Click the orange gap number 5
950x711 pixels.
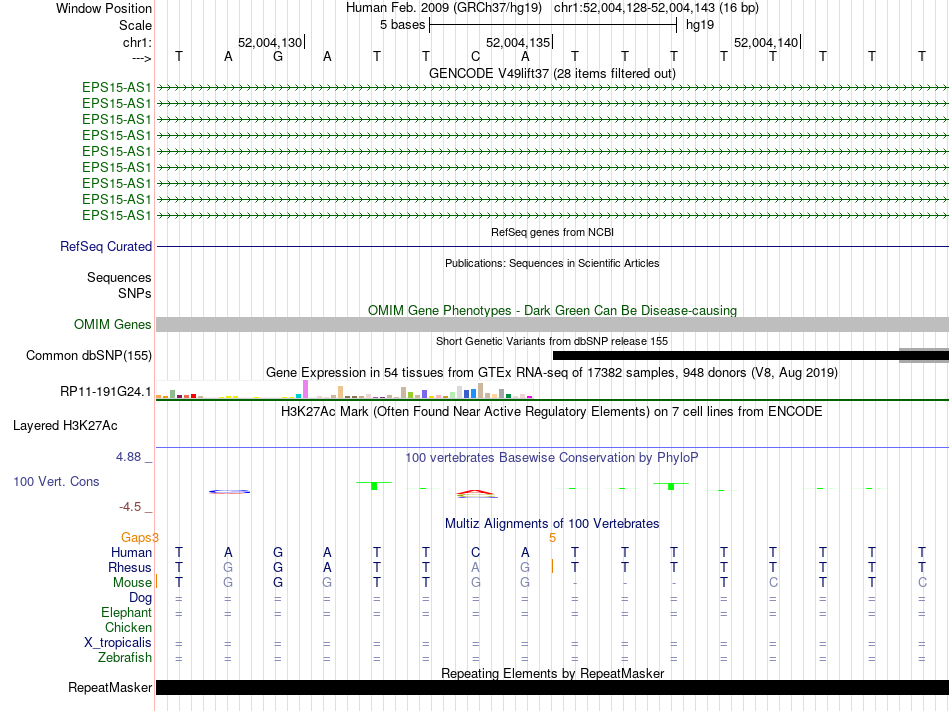pyautogui.click(x=552, y=538)
